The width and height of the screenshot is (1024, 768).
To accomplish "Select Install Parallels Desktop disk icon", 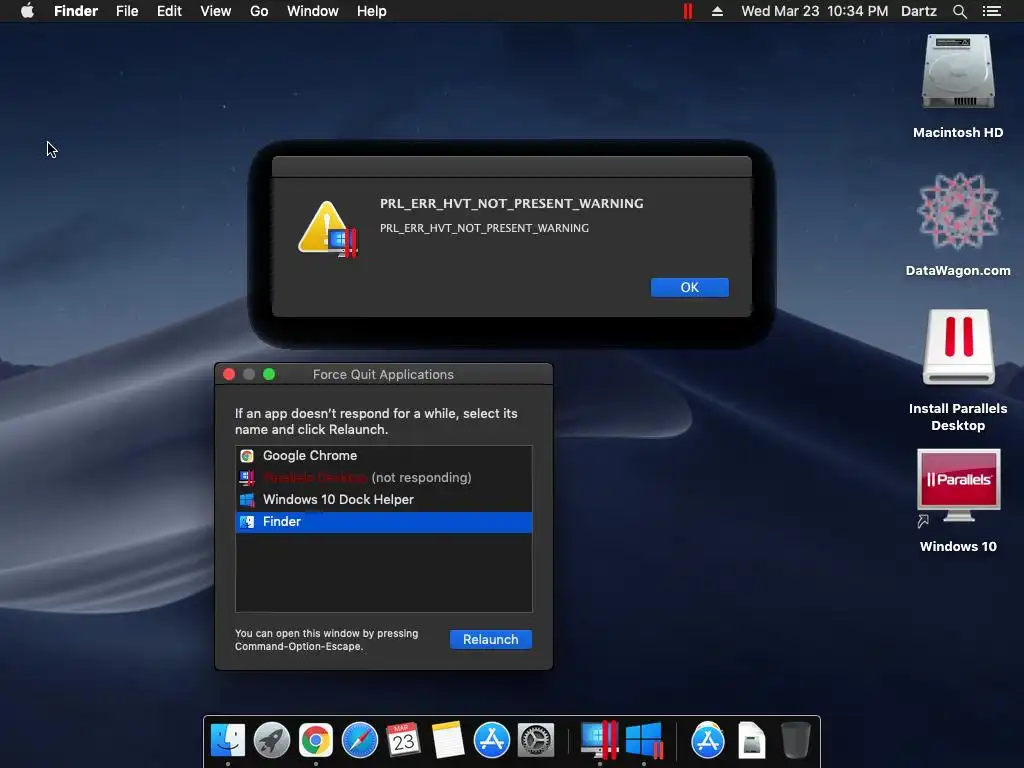I will point(958,347).
